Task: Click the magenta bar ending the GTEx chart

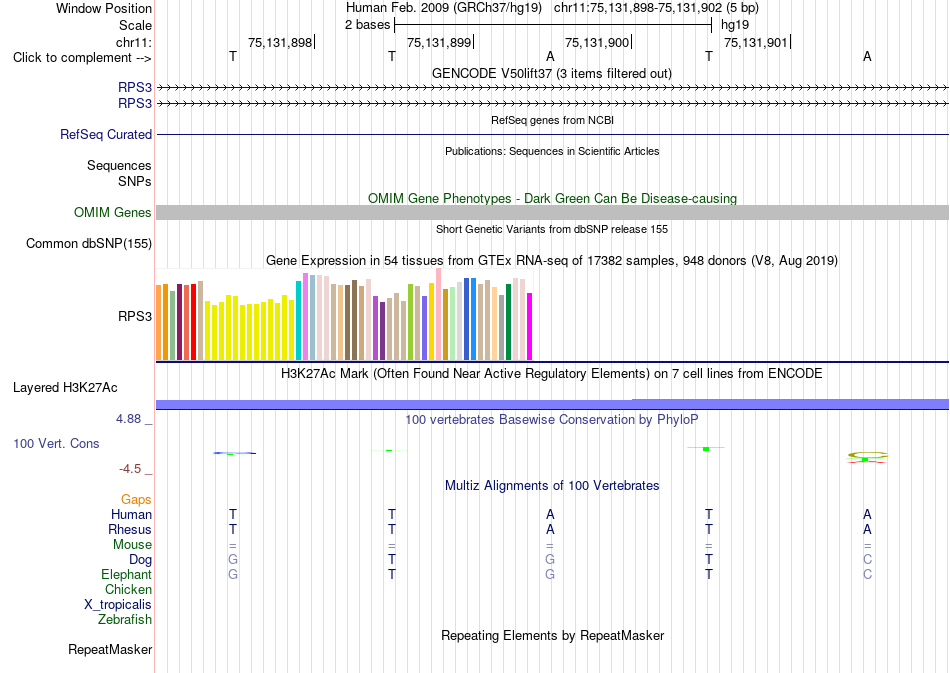Action: (530, 327)
